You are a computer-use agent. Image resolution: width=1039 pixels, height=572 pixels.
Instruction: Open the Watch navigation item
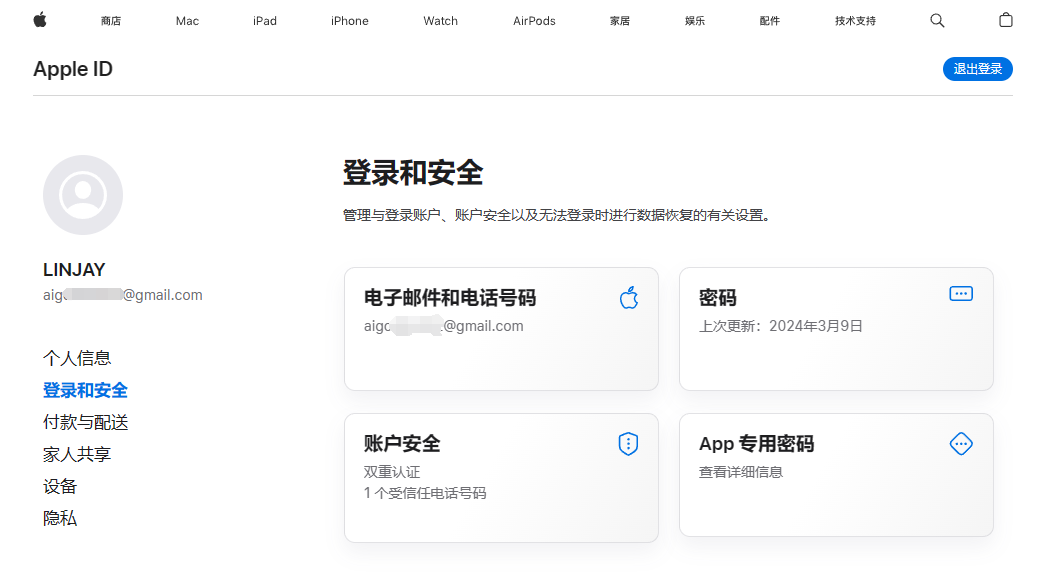point(440,21)
